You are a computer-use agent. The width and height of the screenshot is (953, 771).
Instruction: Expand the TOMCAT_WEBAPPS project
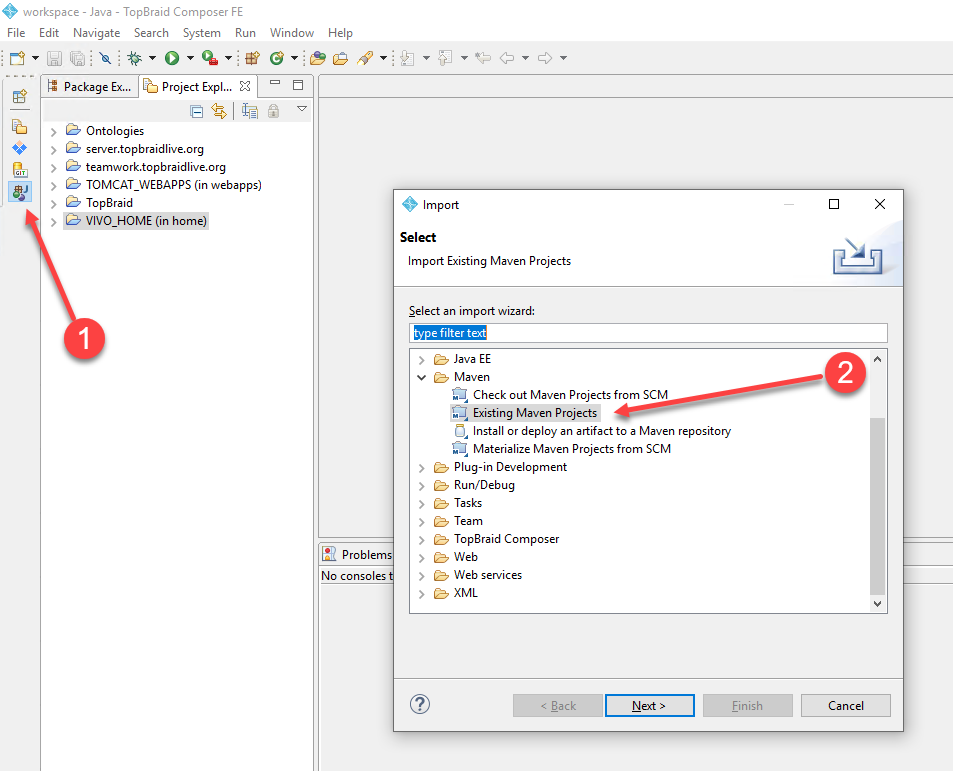tap(53, 185)
